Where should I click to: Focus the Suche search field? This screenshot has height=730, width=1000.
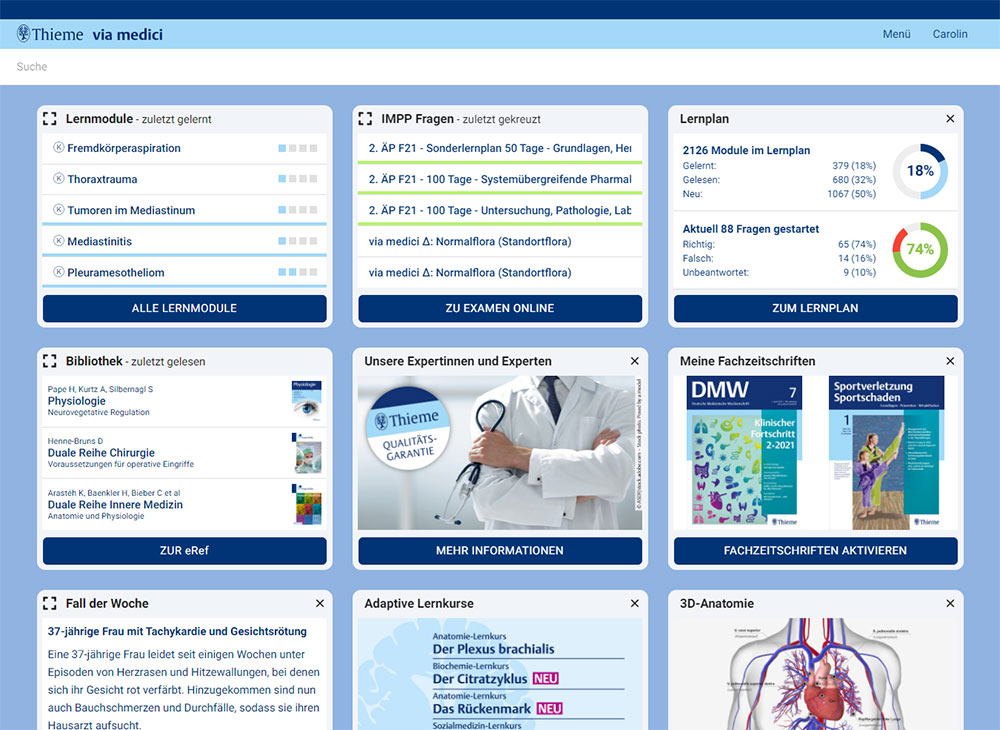point(500,67)
